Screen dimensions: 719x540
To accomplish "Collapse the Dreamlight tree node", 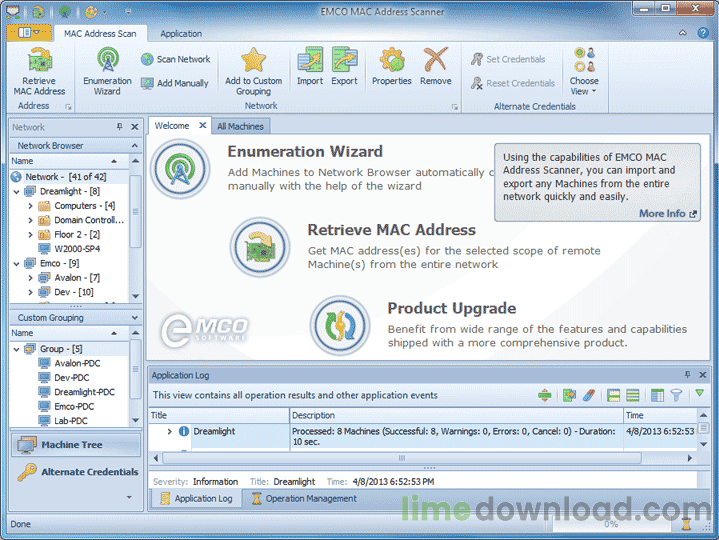I will coord(17,192).
